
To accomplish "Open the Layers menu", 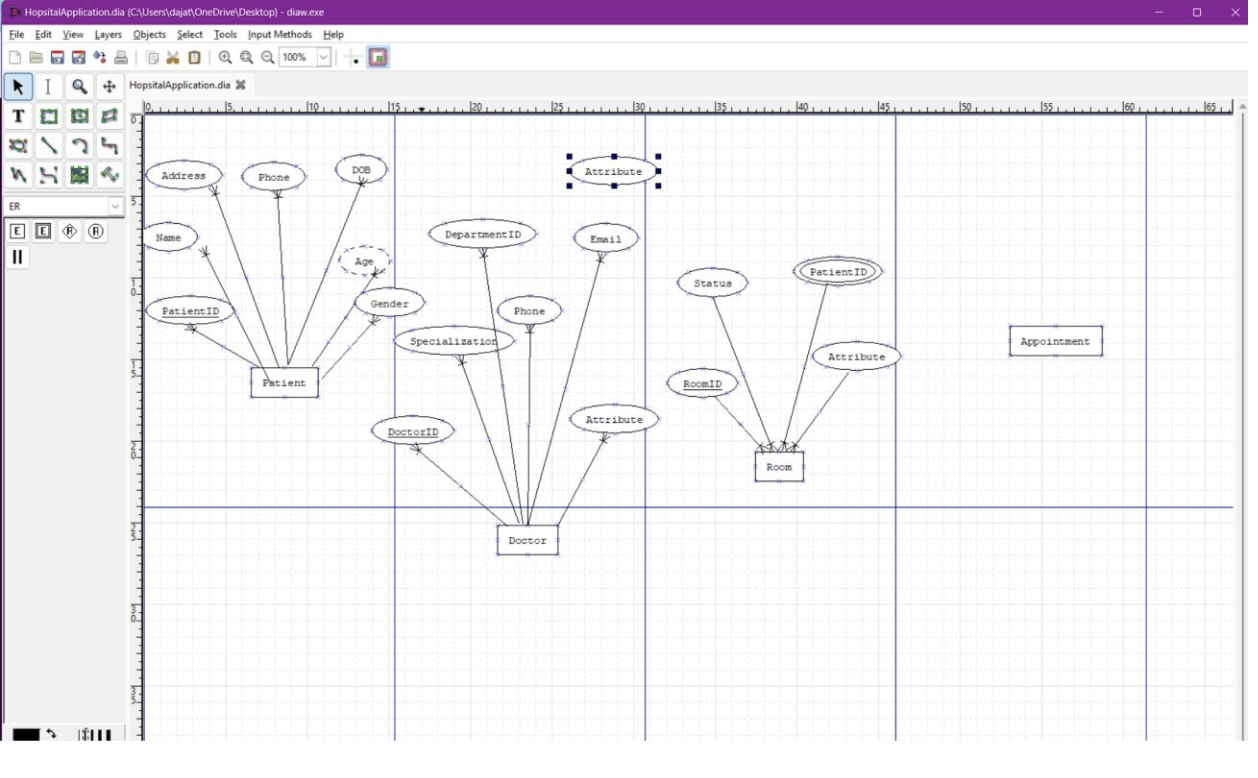I will click(108, 34).
